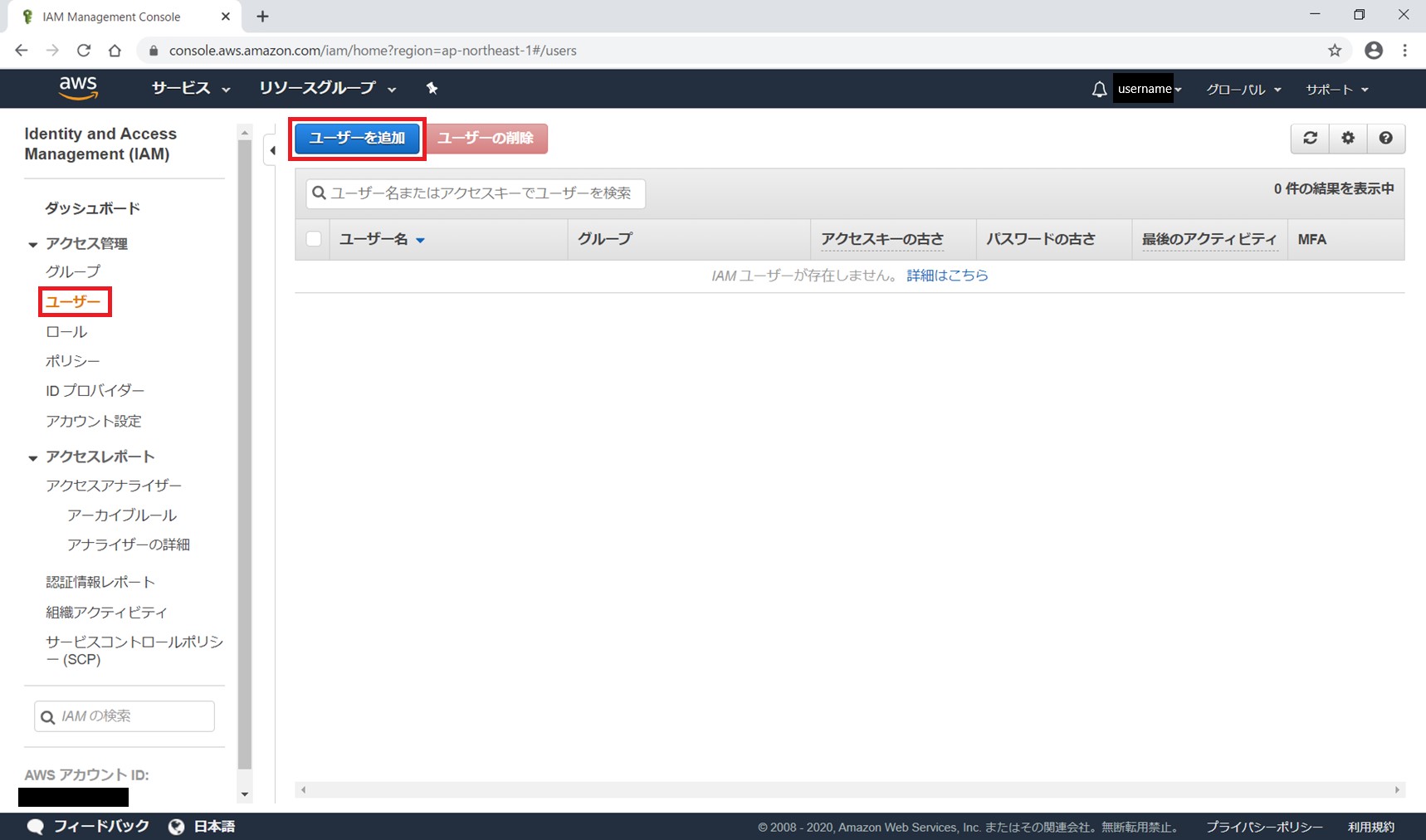The width and height of the screenshot is (1426, 840).
Task: Open the サポート dropdown menu
Action: 1336,90
